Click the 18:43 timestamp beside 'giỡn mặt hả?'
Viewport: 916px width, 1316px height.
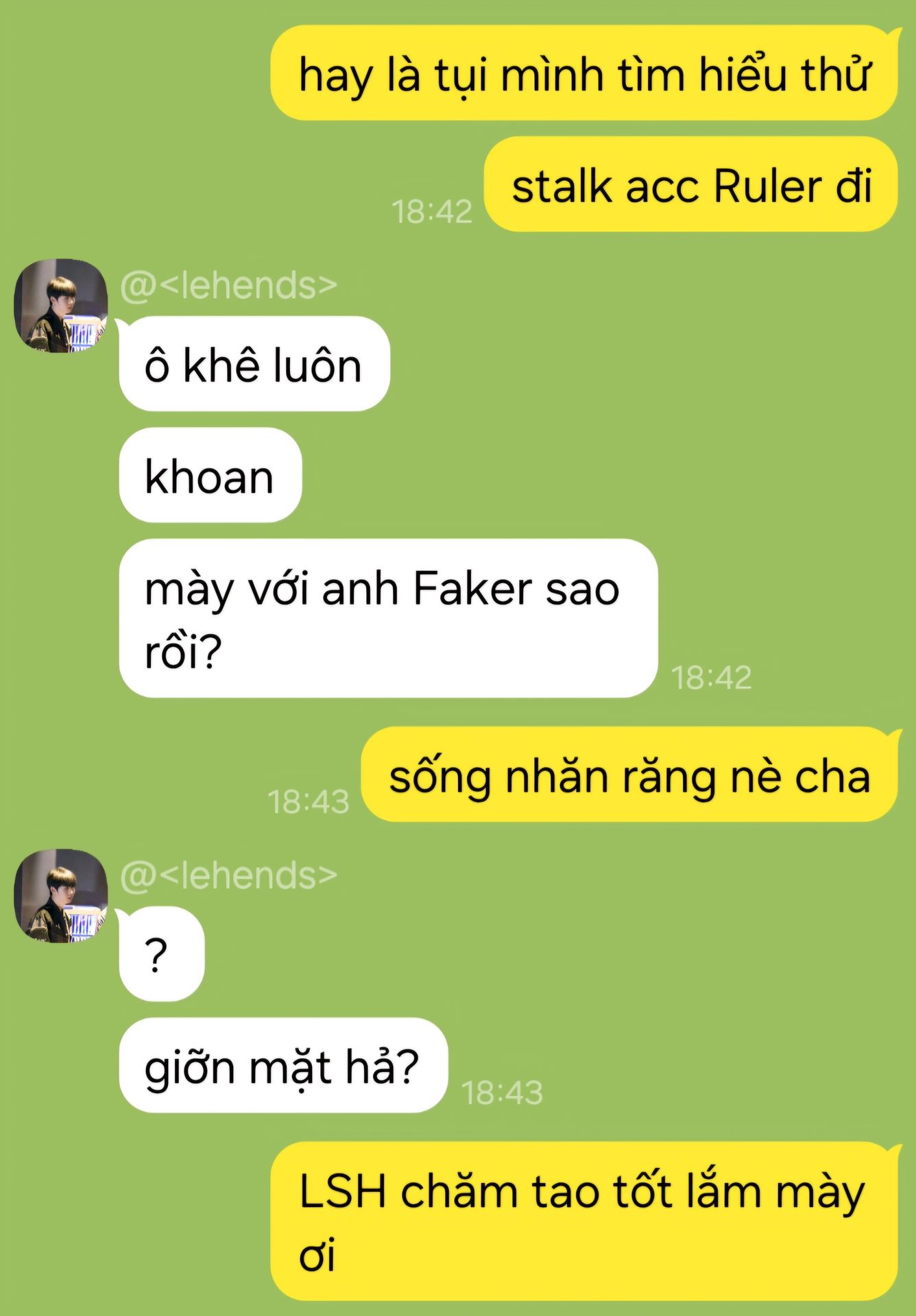(503, 1092)
